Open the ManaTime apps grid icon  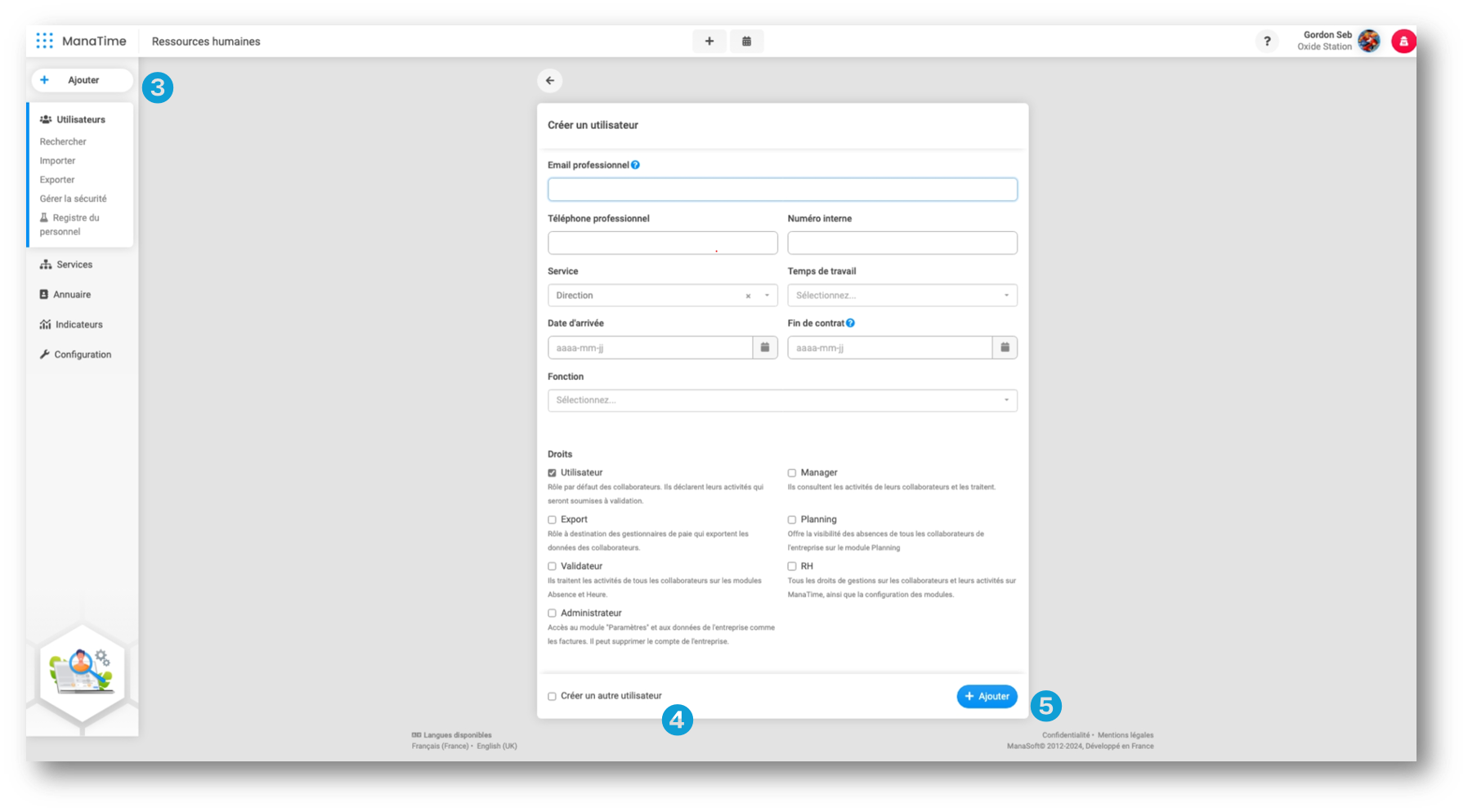(45, 41)
